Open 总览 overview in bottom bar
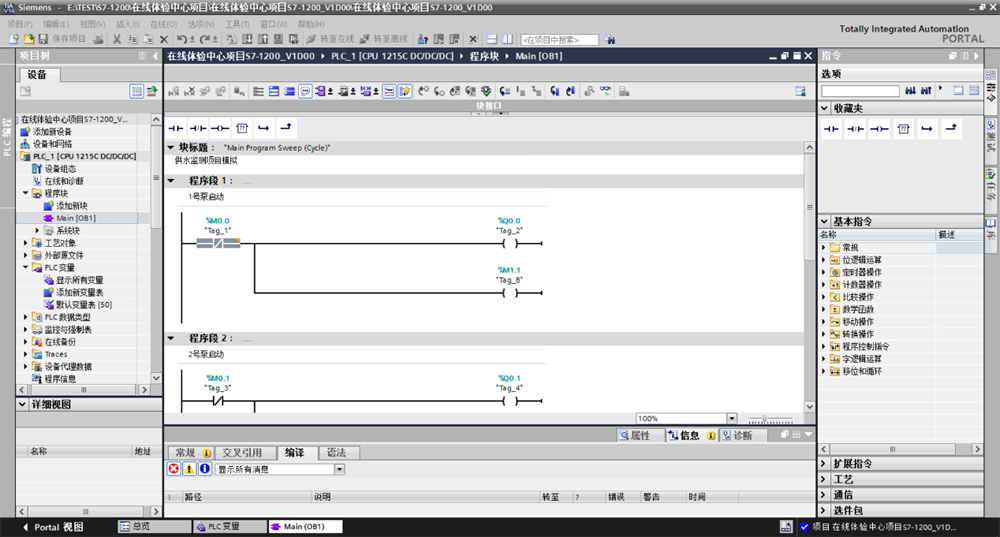Screen dimensions: 1000x537 click(x=154, y=527)
